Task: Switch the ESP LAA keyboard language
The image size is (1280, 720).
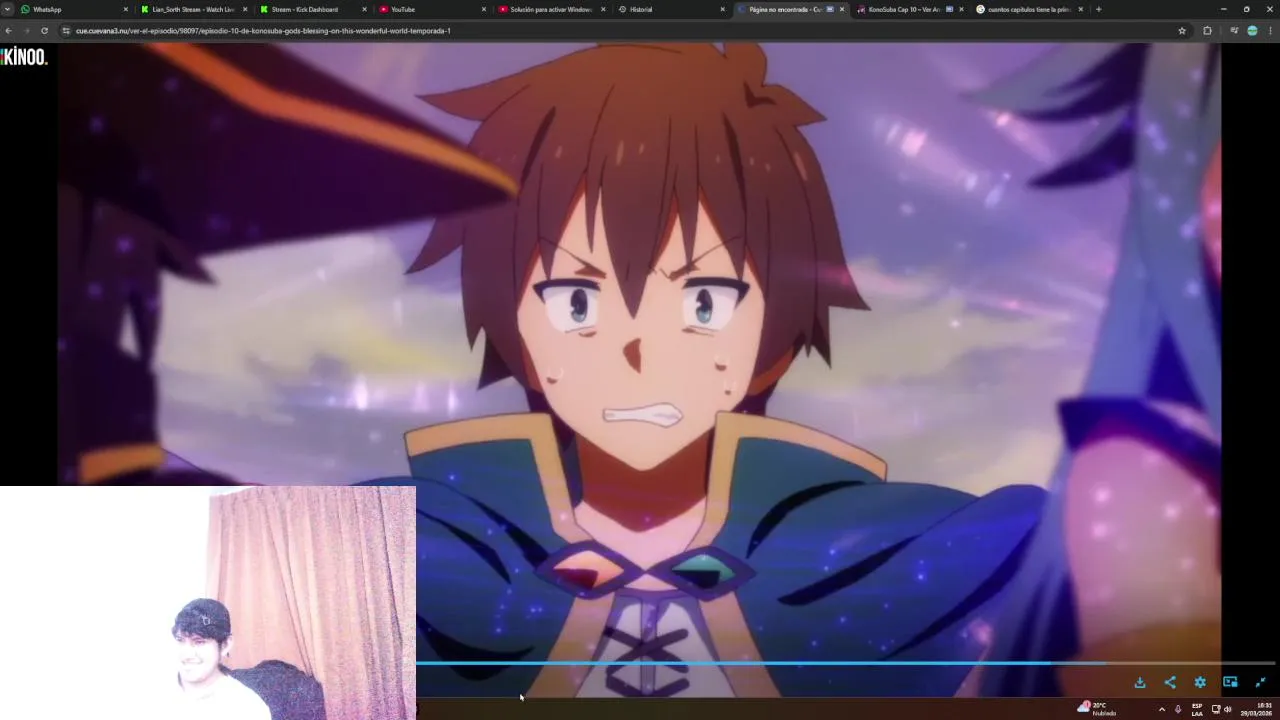Action: tap(1197, 709)
